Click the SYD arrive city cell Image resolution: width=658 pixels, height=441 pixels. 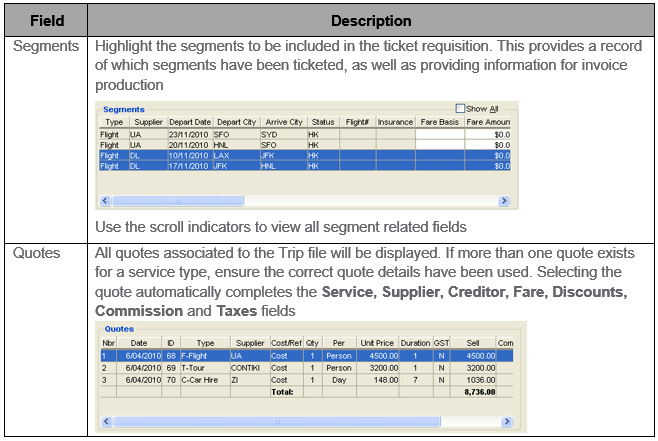(x=284, y=135)
